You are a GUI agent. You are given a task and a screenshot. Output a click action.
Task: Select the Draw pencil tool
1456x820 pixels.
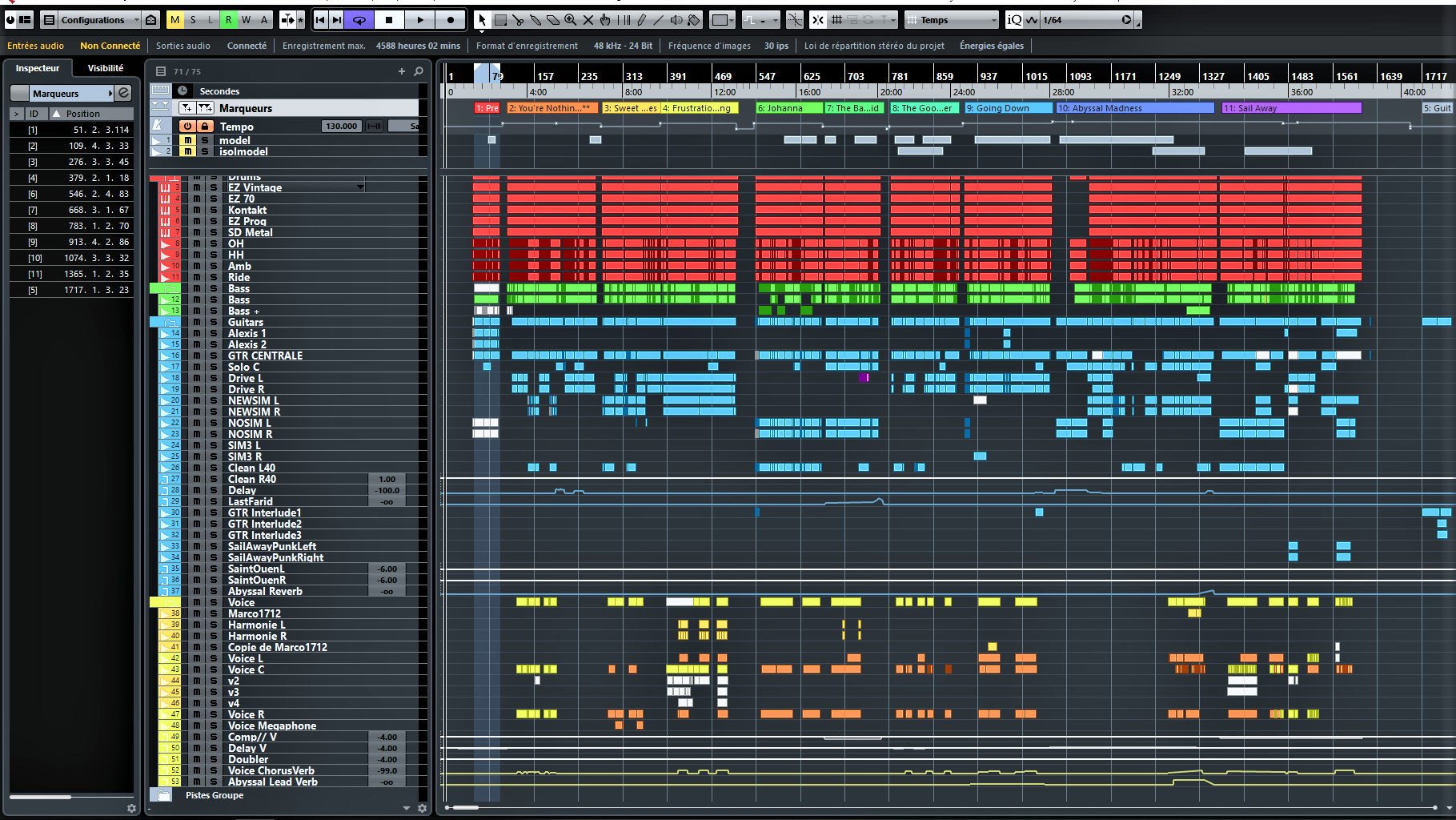tap(642, 20)
